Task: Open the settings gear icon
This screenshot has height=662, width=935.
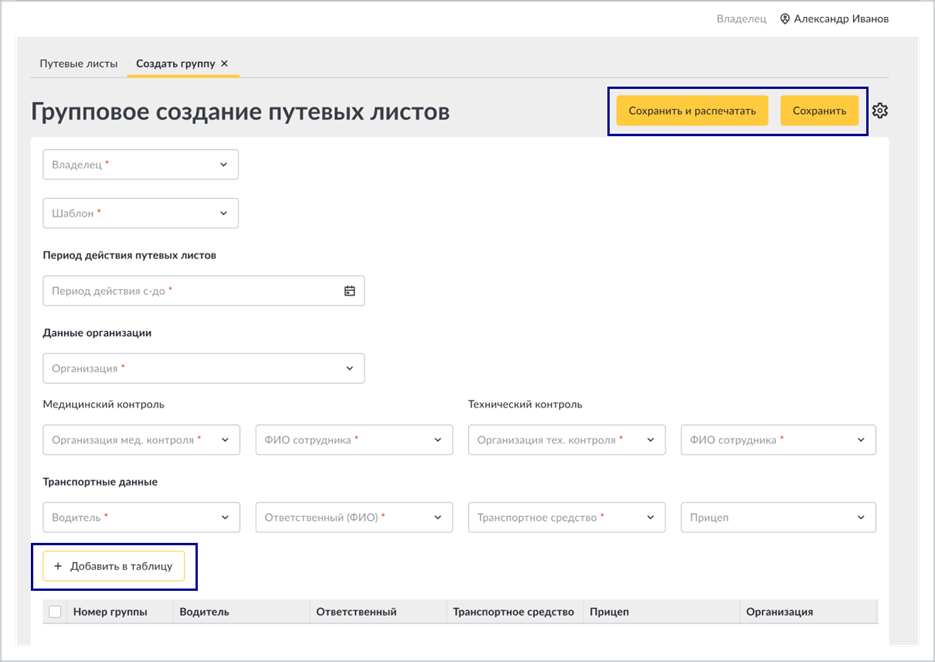Action: click(x=880, y=110)
